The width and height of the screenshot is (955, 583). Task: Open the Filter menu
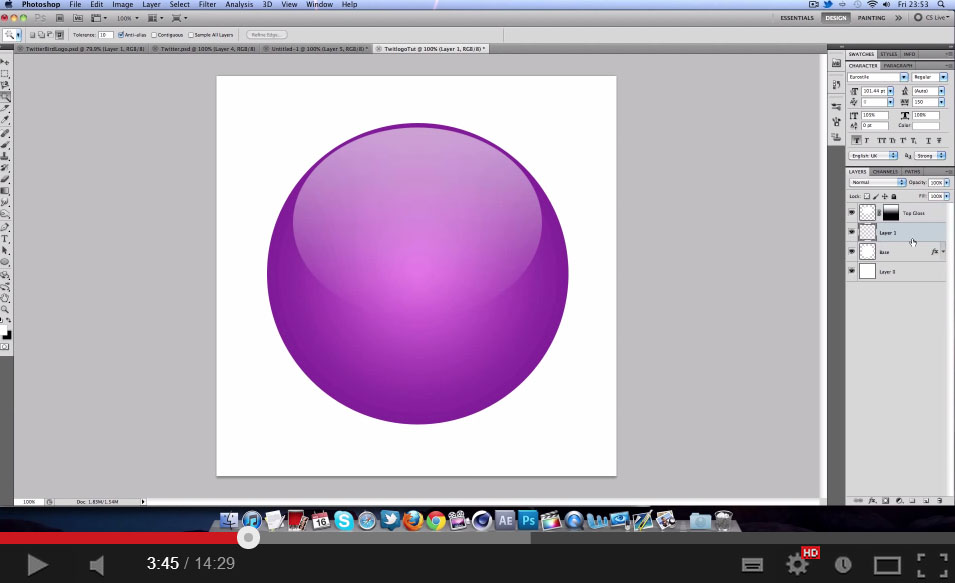click(207, 4)
